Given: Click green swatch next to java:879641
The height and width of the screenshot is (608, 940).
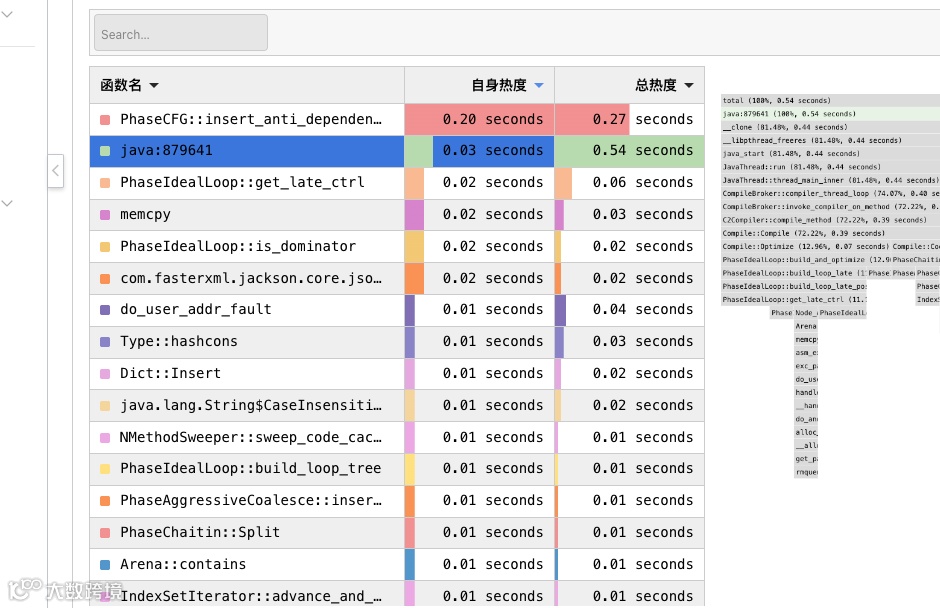Looking at the screenshot, I should [105, 151].
